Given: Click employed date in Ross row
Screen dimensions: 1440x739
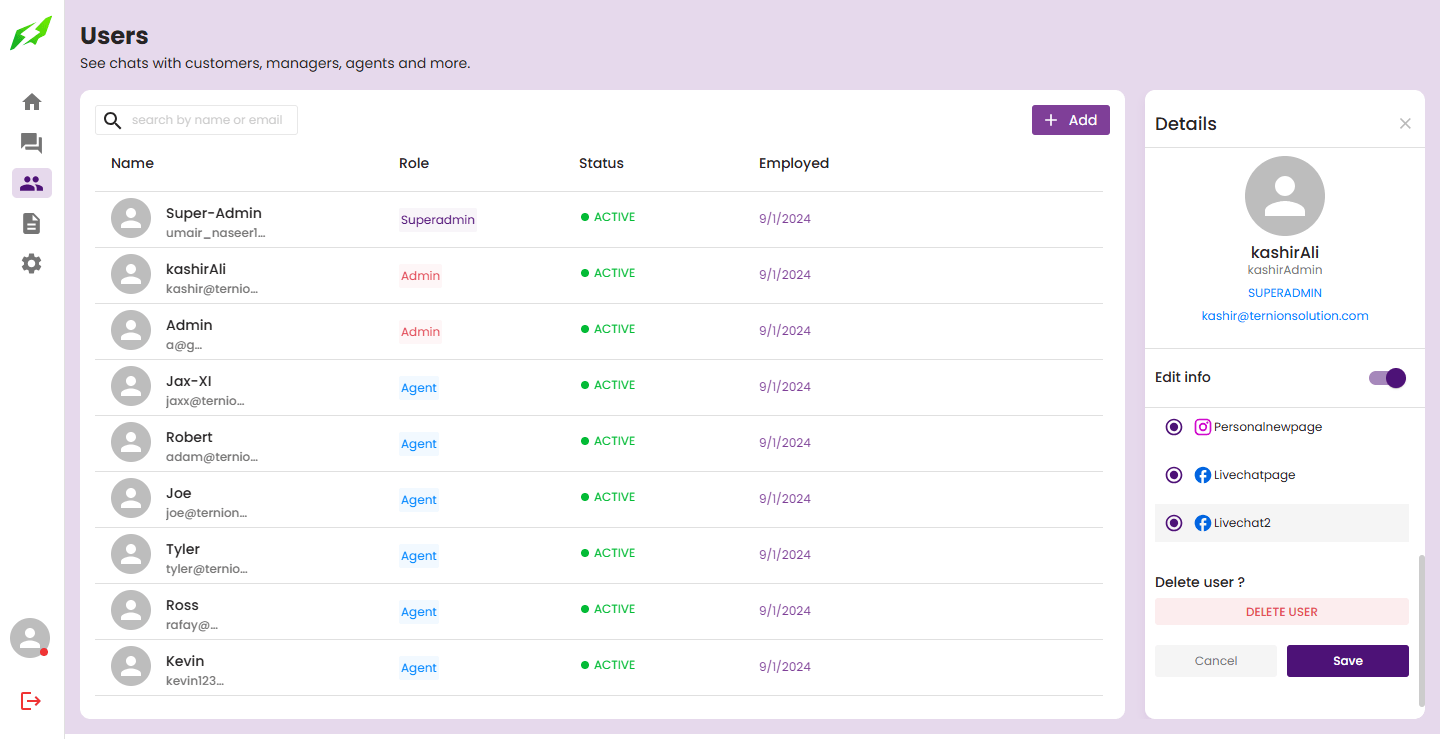Looking at the screenshot, I should pos(785,611).
